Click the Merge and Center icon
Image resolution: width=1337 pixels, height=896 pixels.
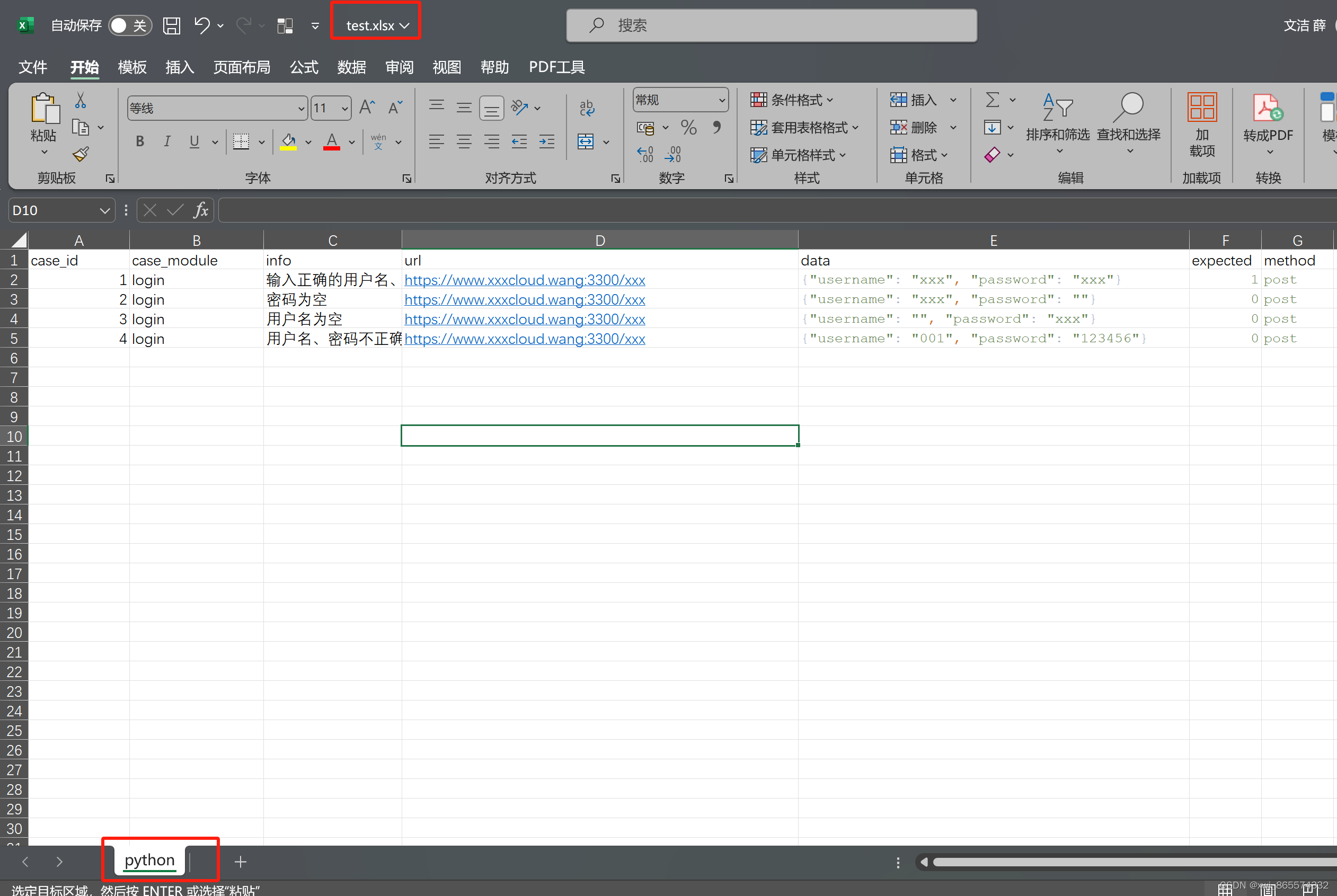(586, 141)
